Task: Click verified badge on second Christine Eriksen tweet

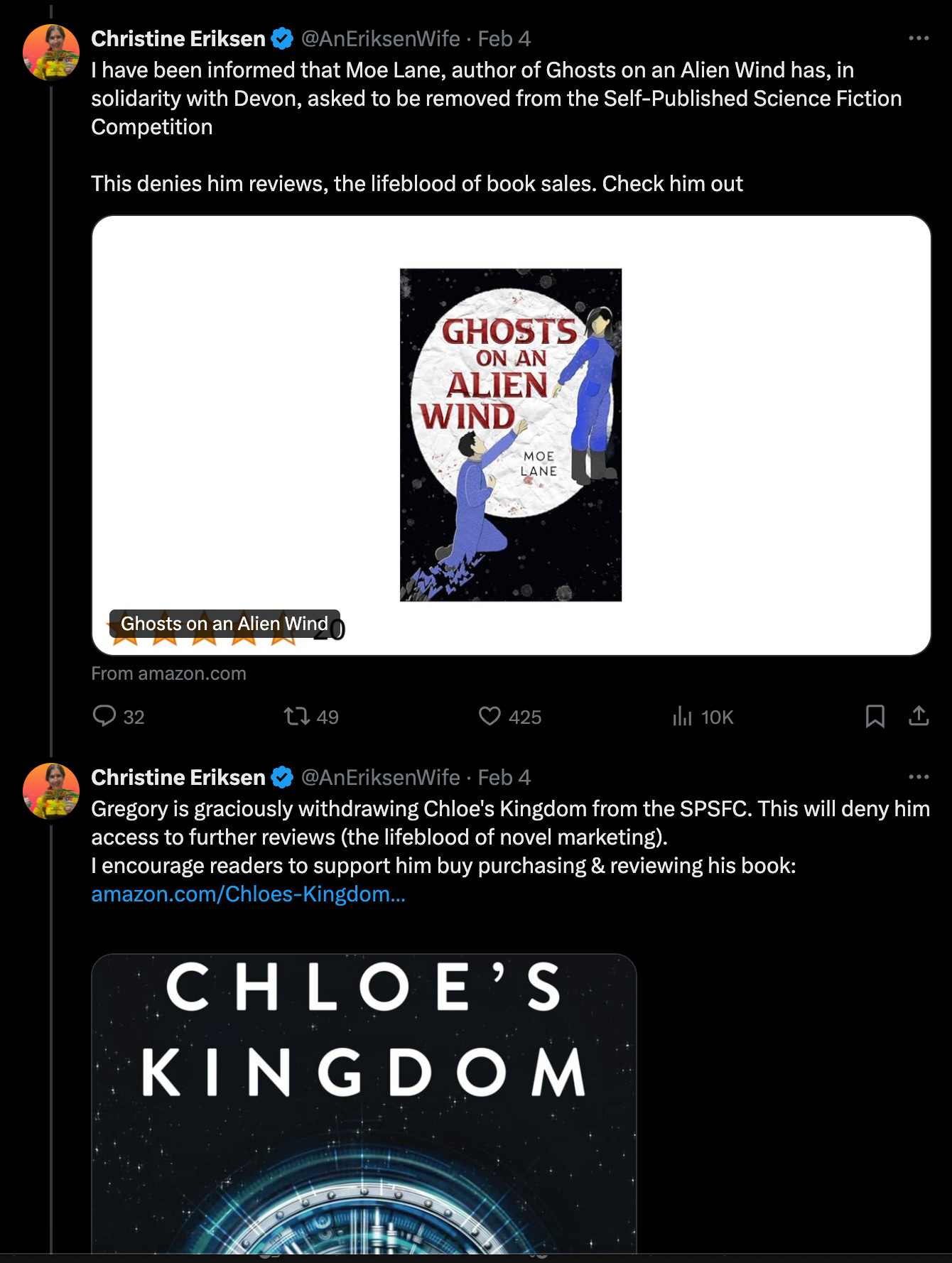Action: click(x=283, y=777)
